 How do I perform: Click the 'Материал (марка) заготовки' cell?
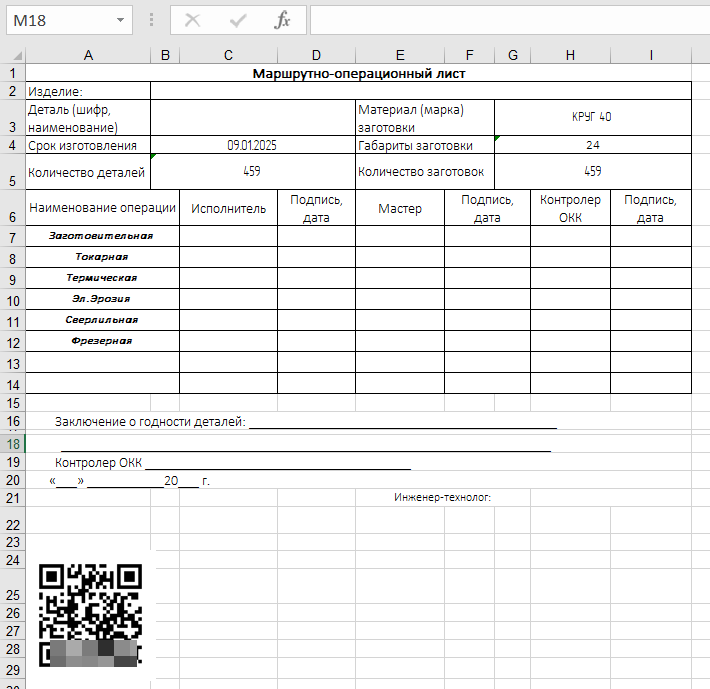[x=425, y=118]
